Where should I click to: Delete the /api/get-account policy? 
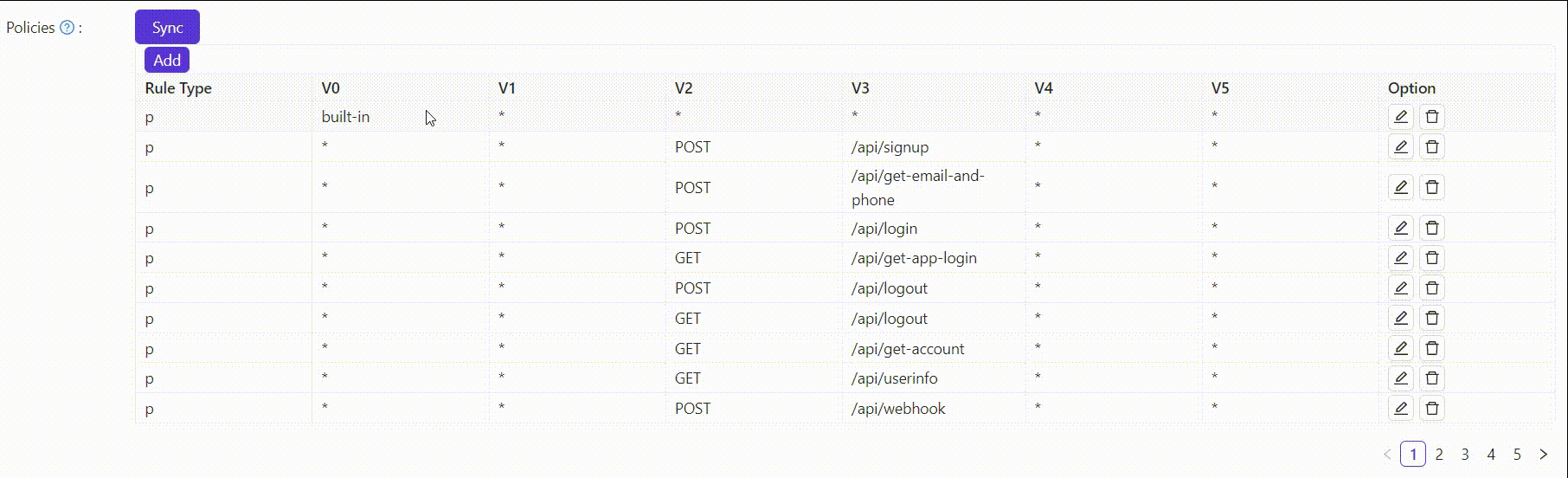pyautogui.click(x=1432, y=348)
